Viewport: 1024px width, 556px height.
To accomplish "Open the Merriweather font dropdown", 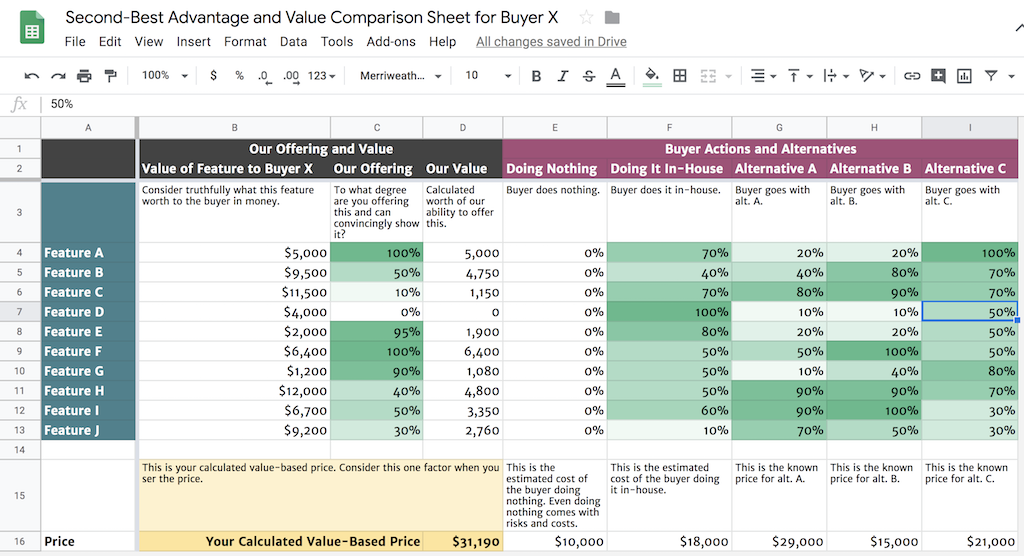I will pos(400,76).
